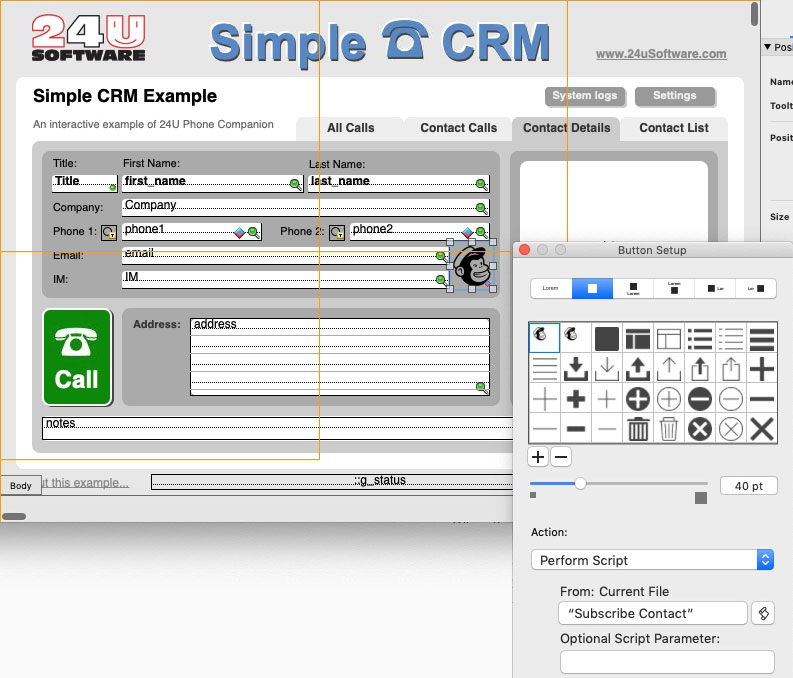
Task: Click the Settings button
Action: click(x=675, y=96)
